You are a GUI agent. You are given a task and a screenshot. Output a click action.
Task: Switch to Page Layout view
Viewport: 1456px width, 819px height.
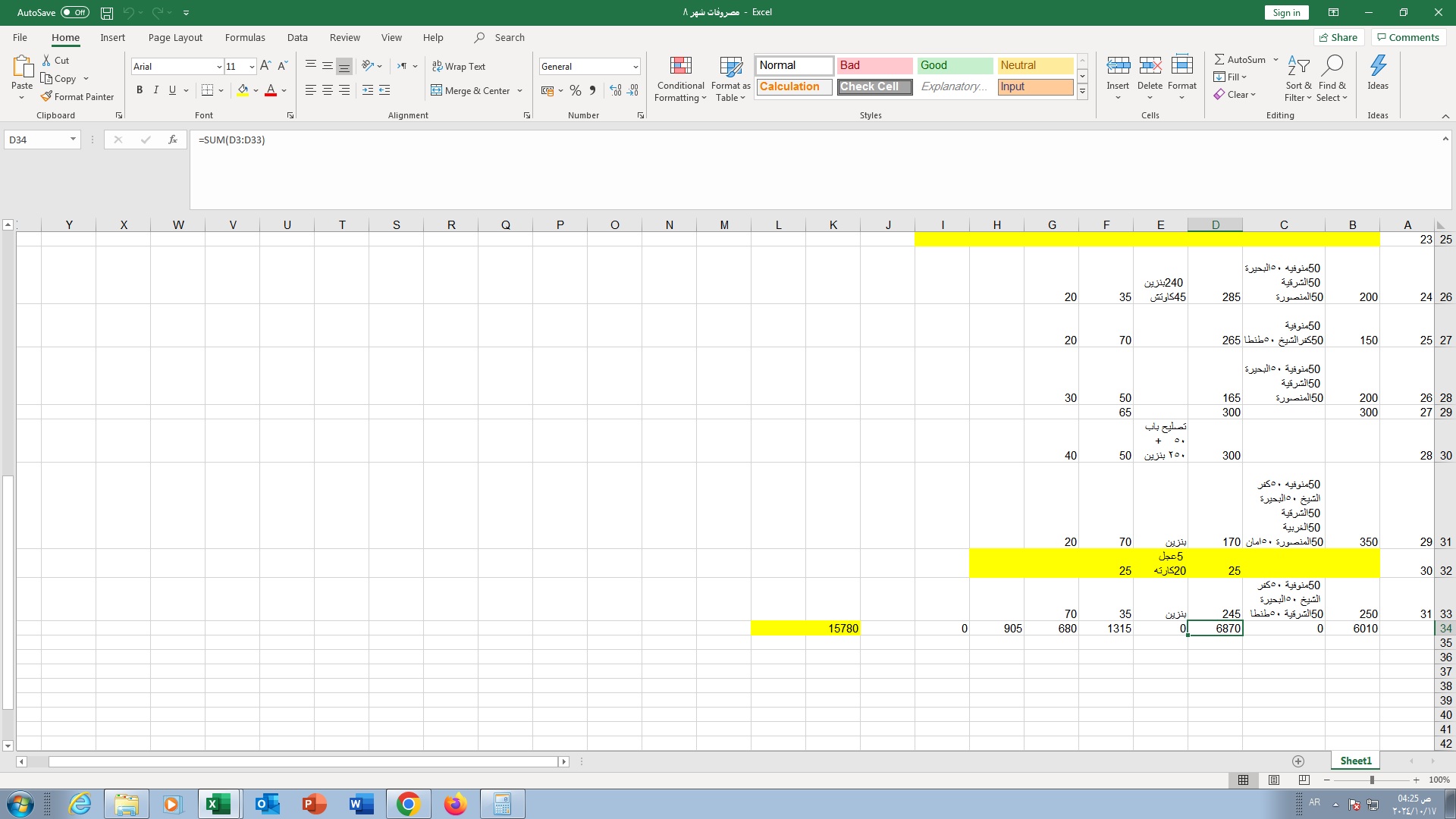pyautogui.click(x=1274, y=780)
